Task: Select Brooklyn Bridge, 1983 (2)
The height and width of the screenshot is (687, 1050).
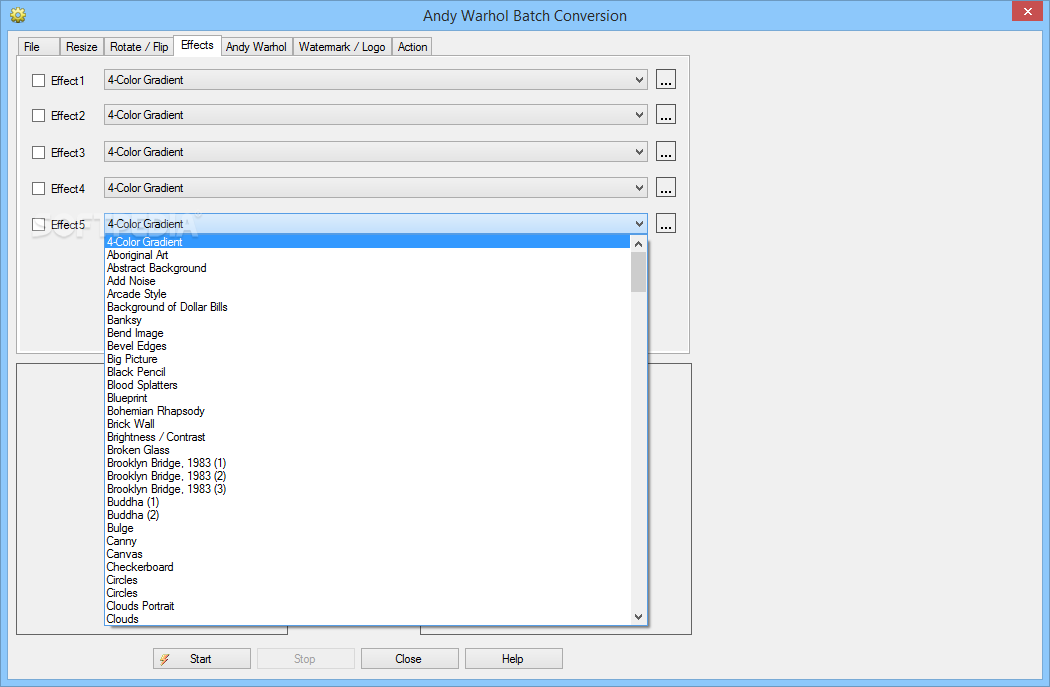Action: pos(367,476)
